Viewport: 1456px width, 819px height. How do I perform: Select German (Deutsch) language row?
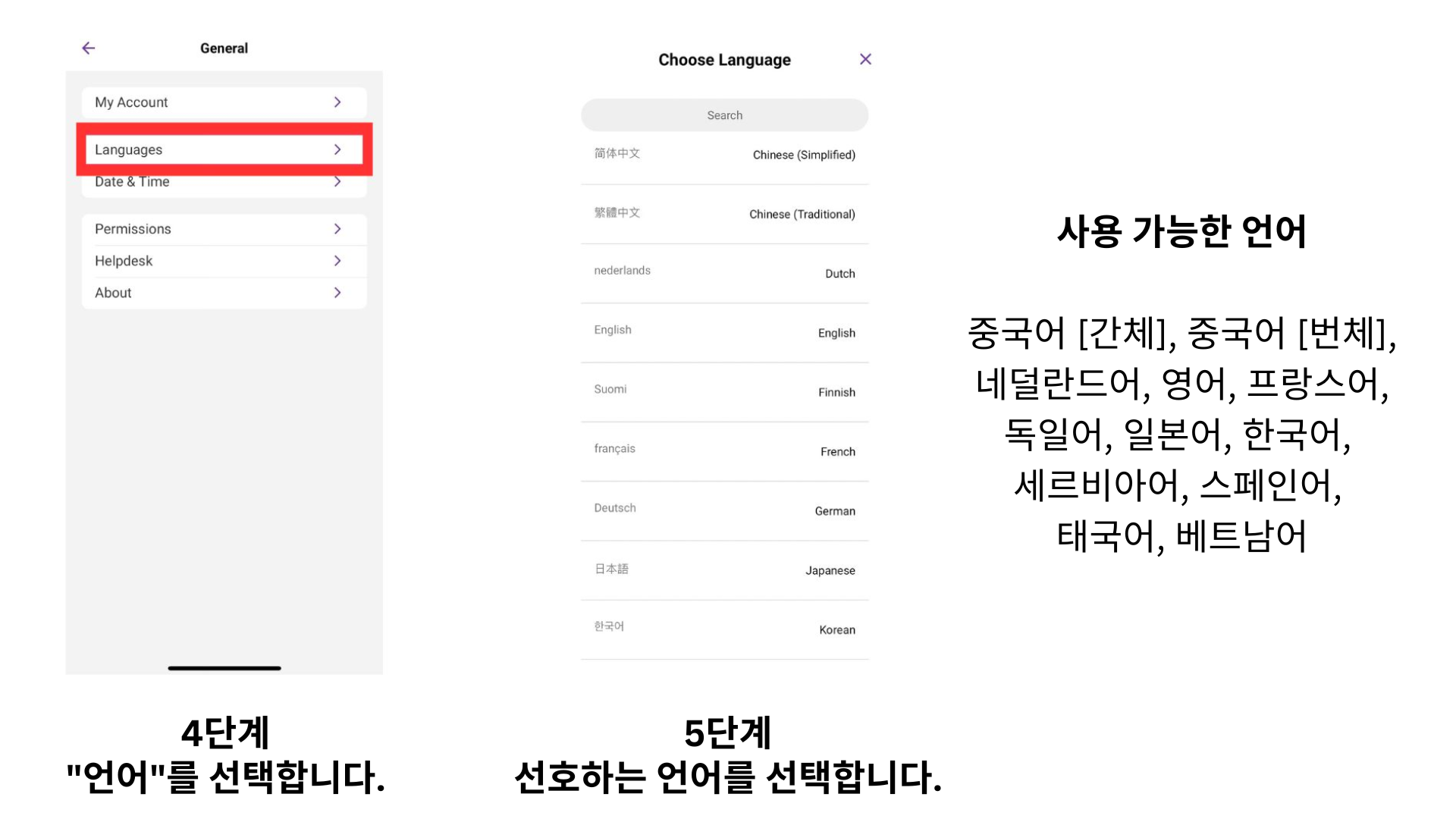click(724, 510)
